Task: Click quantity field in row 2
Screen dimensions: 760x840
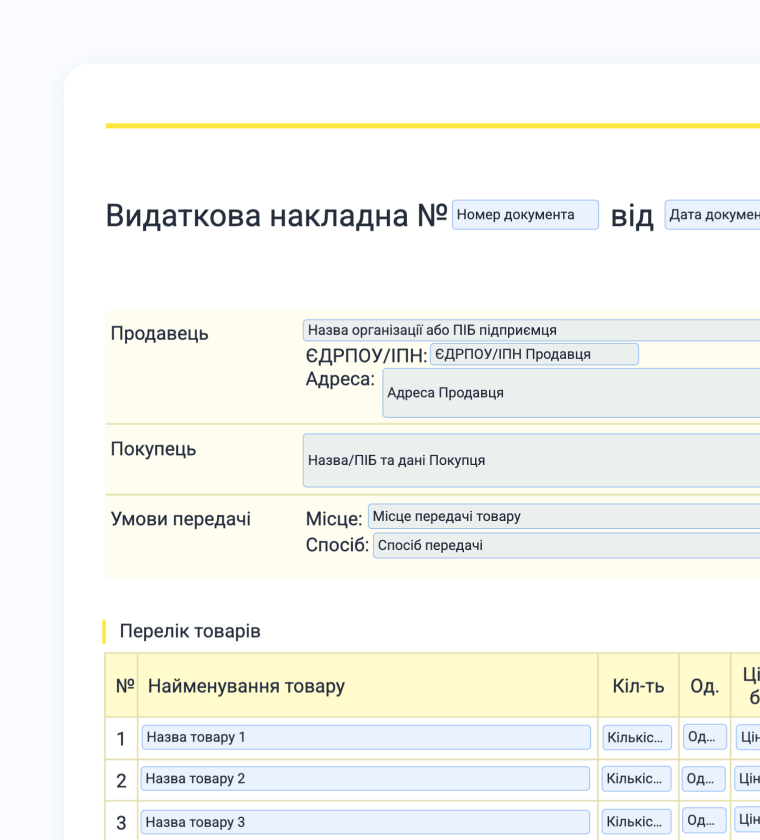Action: [636, 778]
